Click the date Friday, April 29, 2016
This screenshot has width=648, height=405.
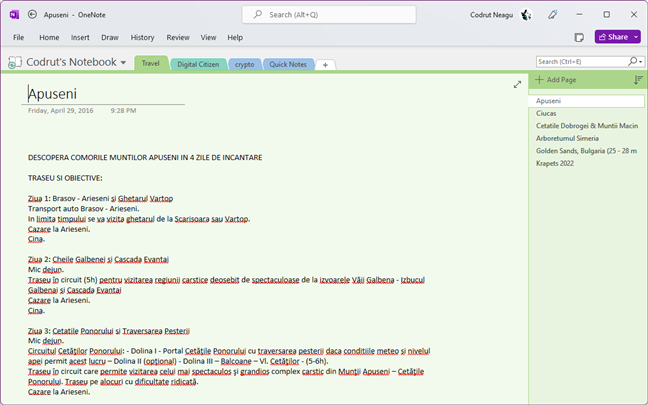[x=61, y=111]
